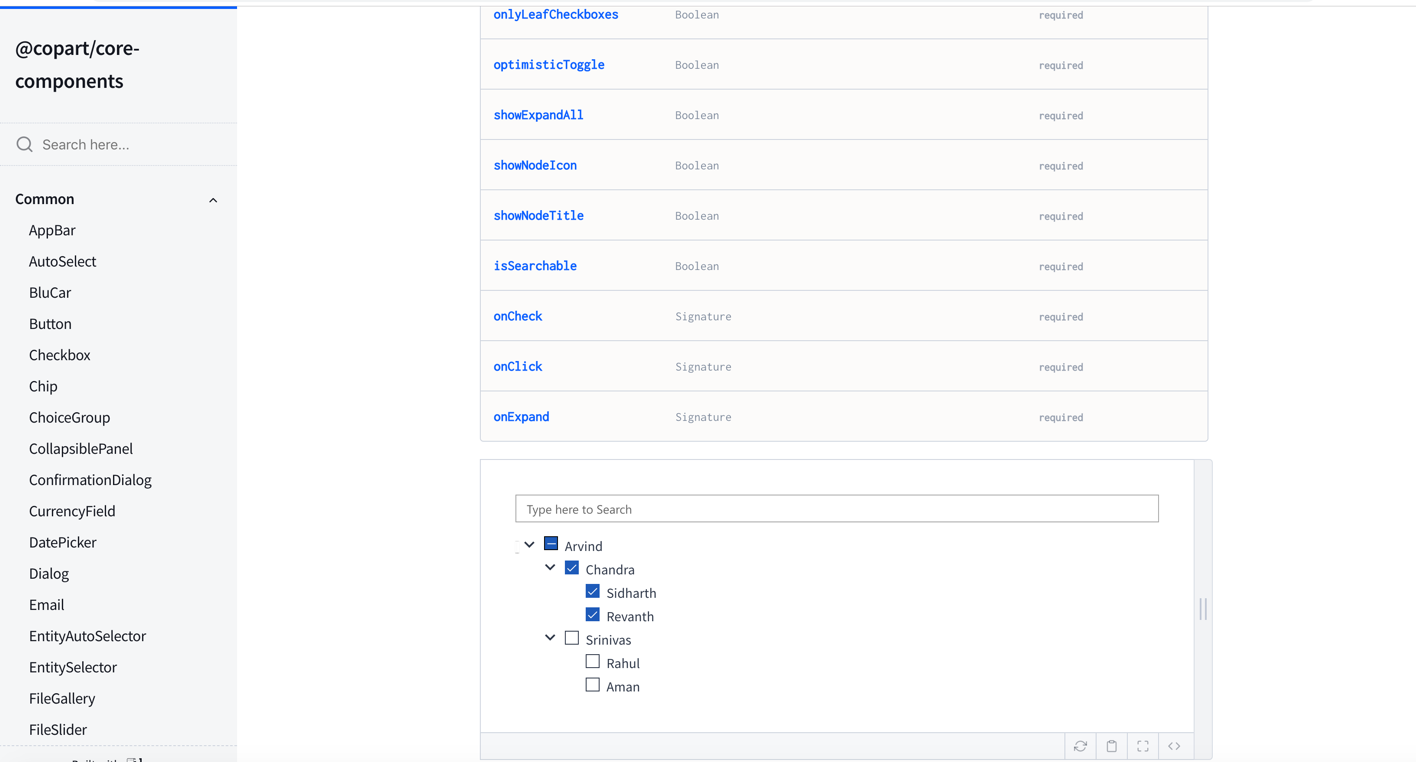
Task: Open EntitySelector in the sidebar
Action: [73, 667]
